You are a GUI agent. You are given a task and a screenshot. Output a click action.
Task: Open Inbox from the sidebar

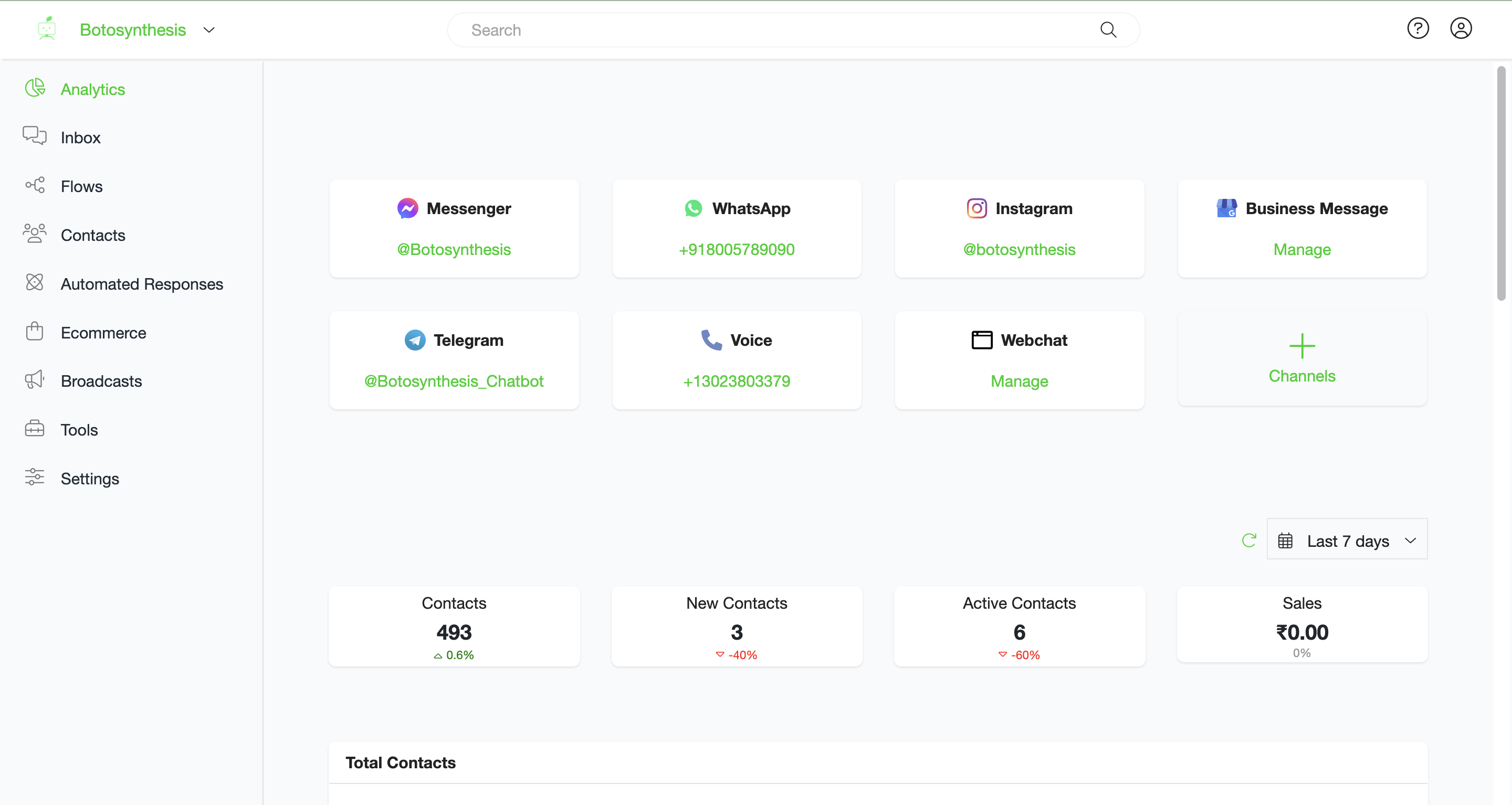point(80,137)
